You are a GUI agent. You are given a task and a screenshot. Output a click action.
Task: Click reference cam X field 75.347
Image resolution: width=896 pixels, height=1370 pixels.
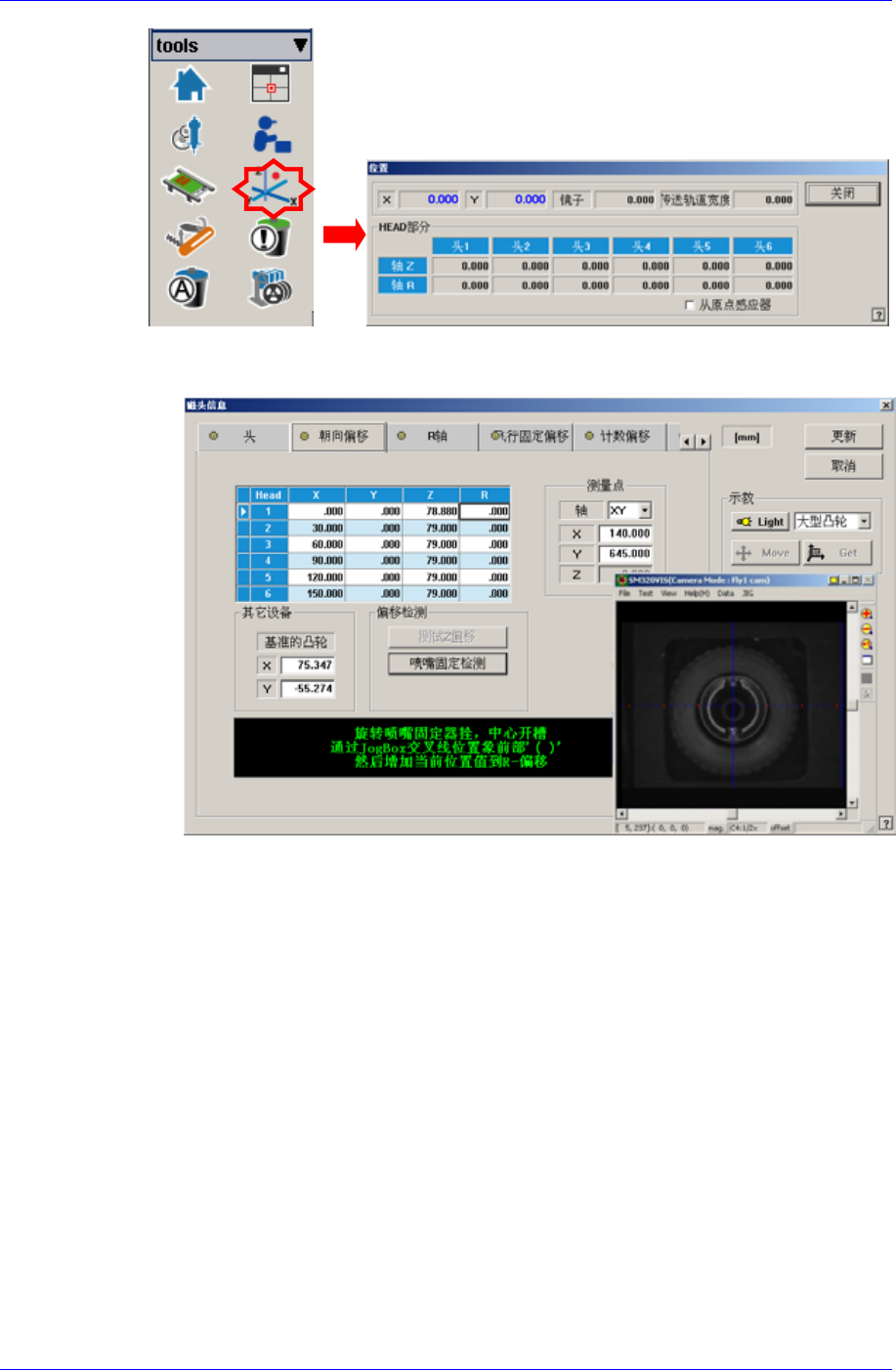[x=308, y=665]
